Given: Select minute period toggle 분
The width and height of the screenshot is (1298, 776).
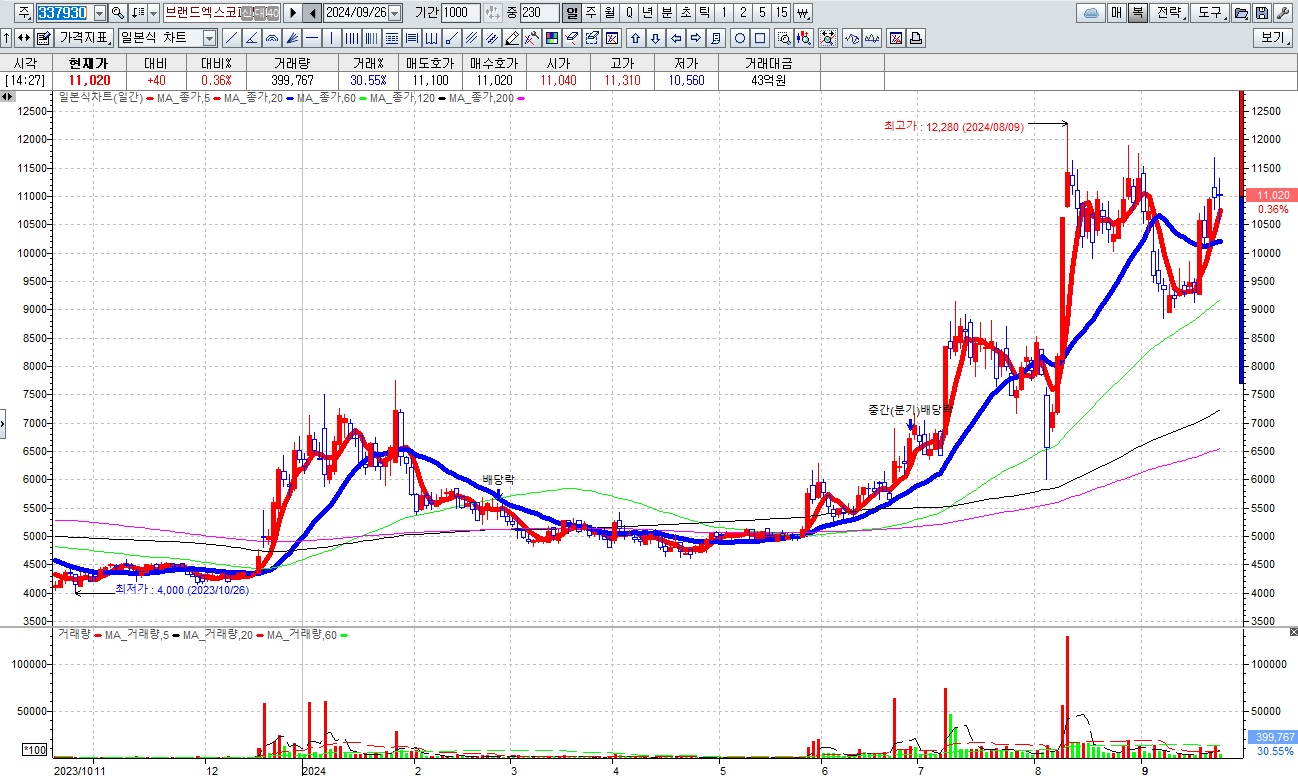Looking at the screenshot, I should coord(666,13).
